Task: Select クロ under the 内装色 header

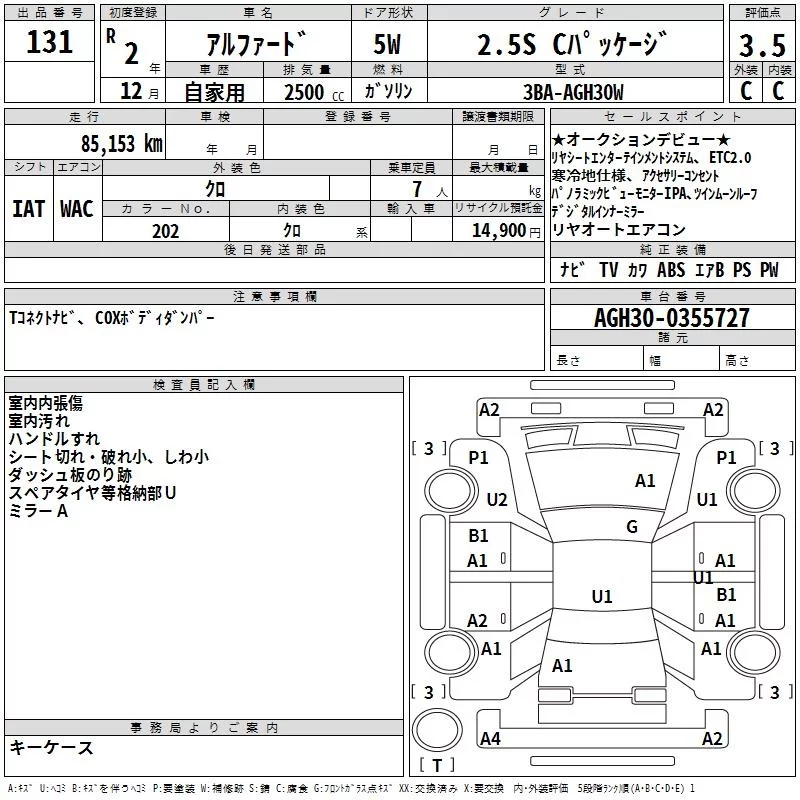Action: click(x=292, y=230)
